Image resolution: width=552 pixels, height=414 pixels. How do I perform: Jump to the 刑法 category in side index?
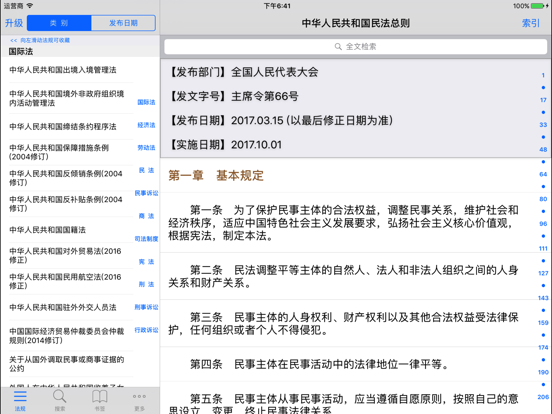(146, 284)
